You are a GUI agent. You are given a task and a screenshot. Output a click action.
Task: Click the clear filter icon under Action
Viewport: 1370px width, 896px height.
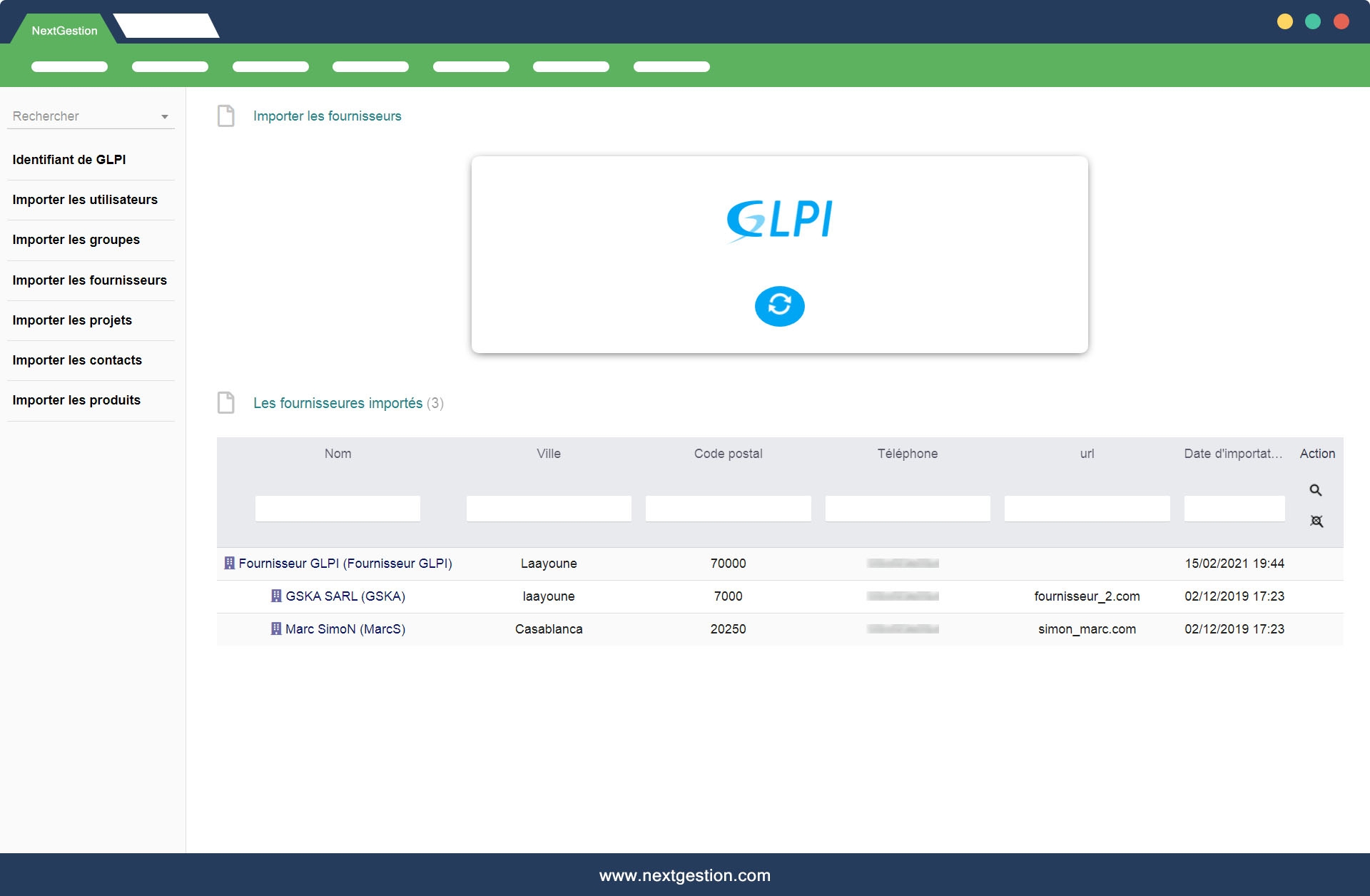tap(1316, 521)
